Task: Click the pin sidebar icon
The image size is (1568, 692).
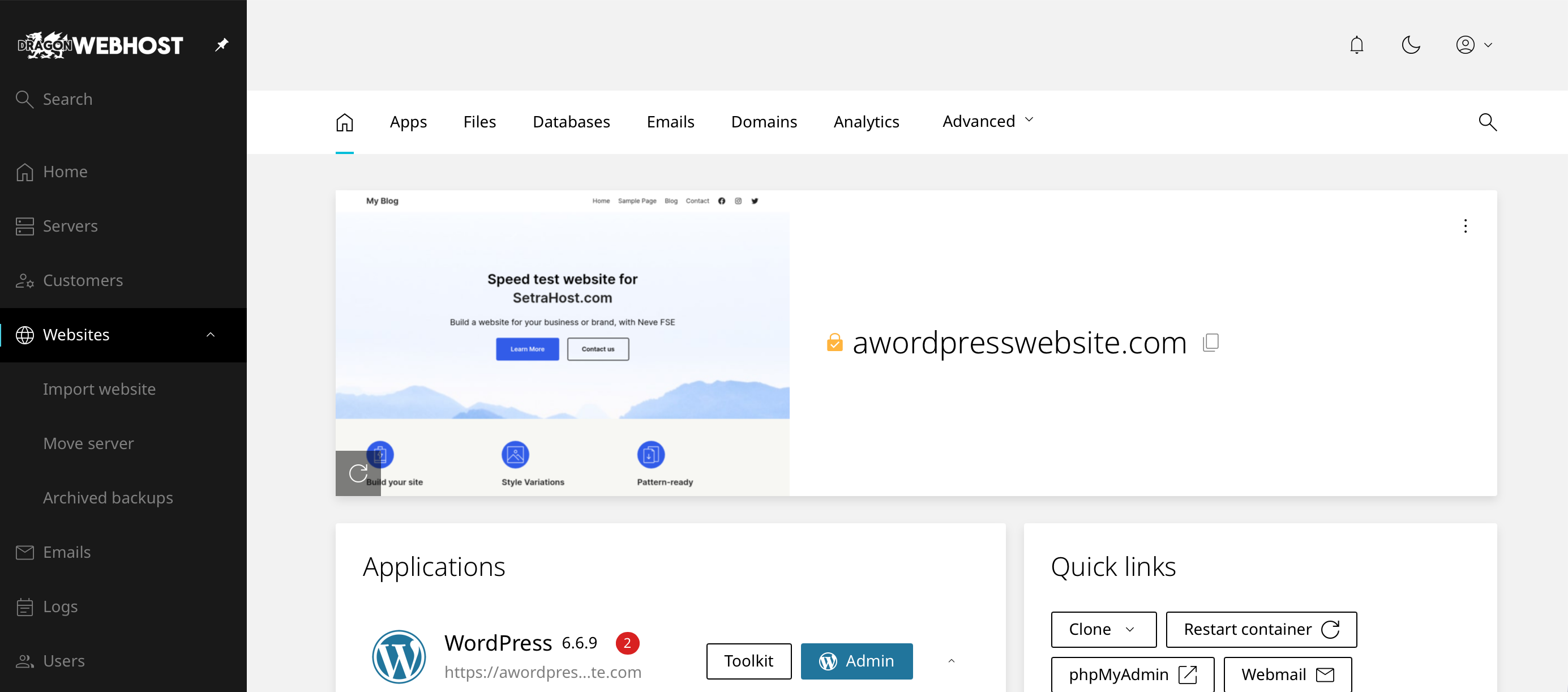Action: [221, 45]
